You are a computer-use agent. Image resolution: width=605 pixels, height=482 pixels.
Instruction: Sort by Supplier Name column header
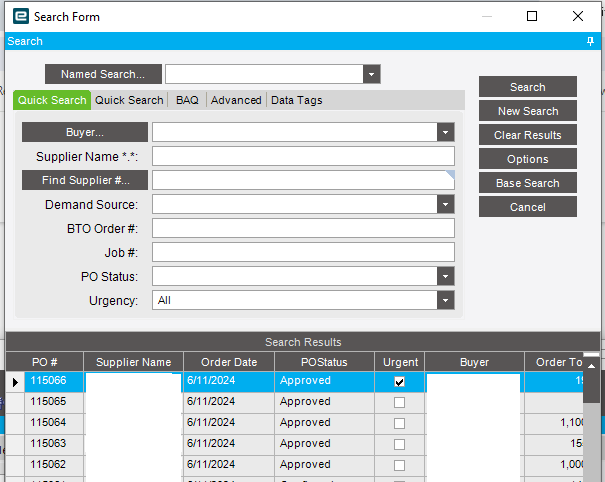click(134, 362)
